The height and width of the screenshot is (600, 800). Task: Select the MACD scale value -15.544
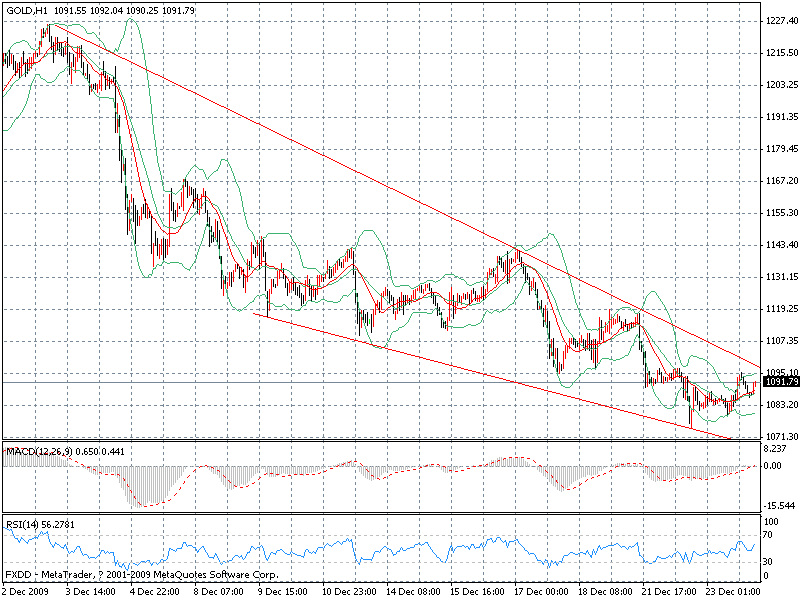(780, 506)
